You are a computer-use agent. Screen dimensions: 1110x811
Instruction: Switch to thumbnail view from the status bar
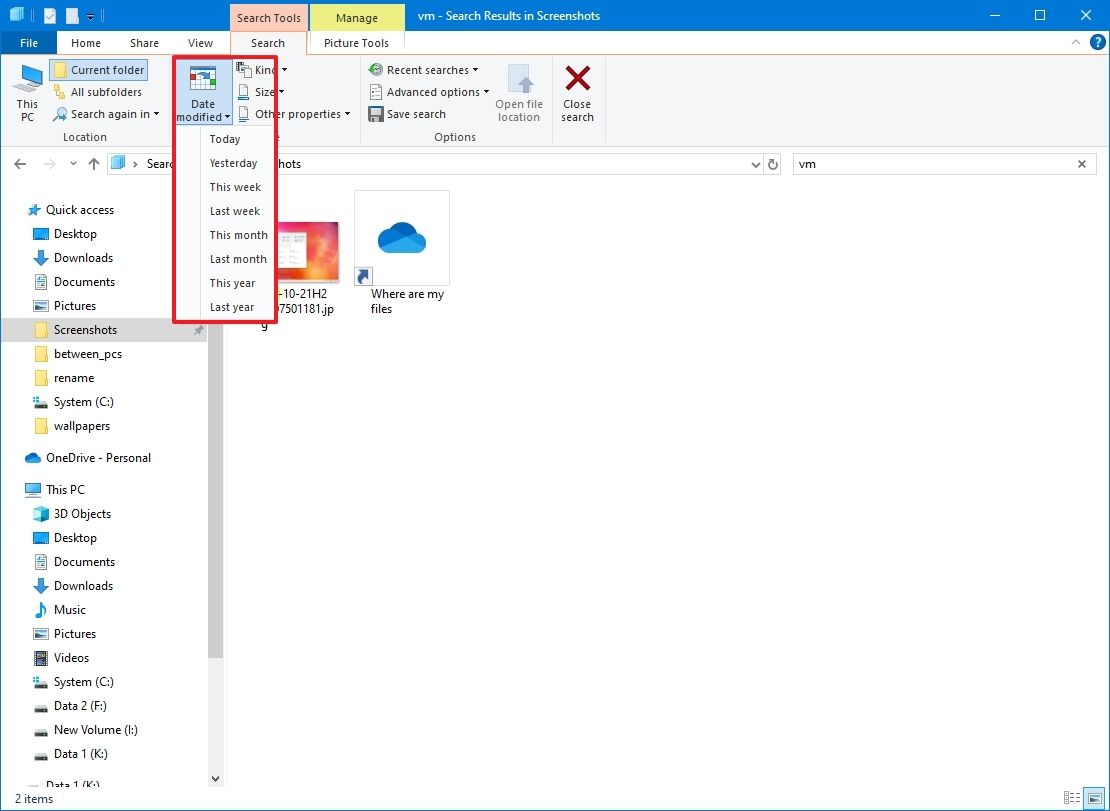[x=1092, y=798]
